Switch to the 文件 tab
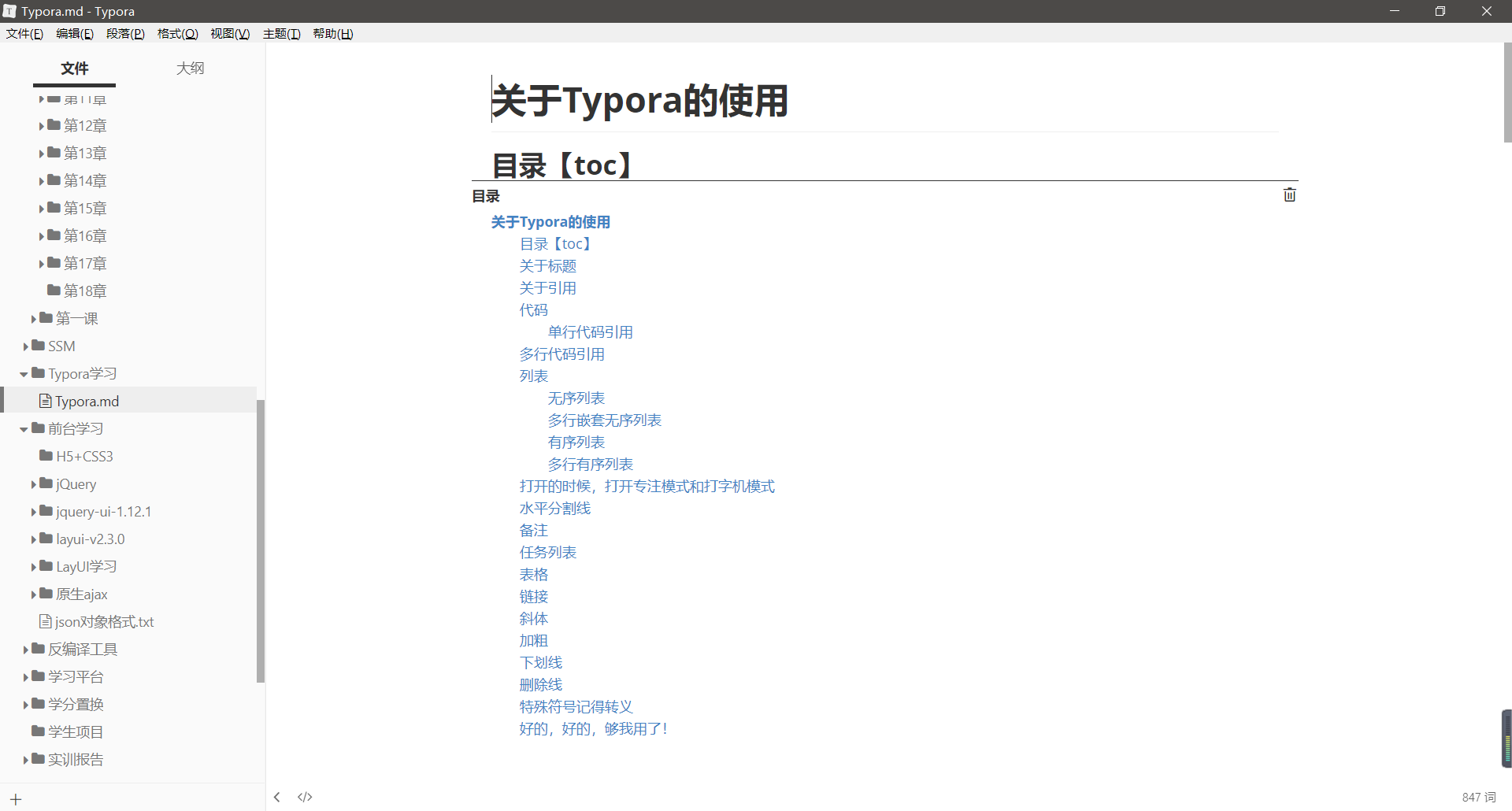Viewport: 1512px width, 811px height. [x=75, y=69]
